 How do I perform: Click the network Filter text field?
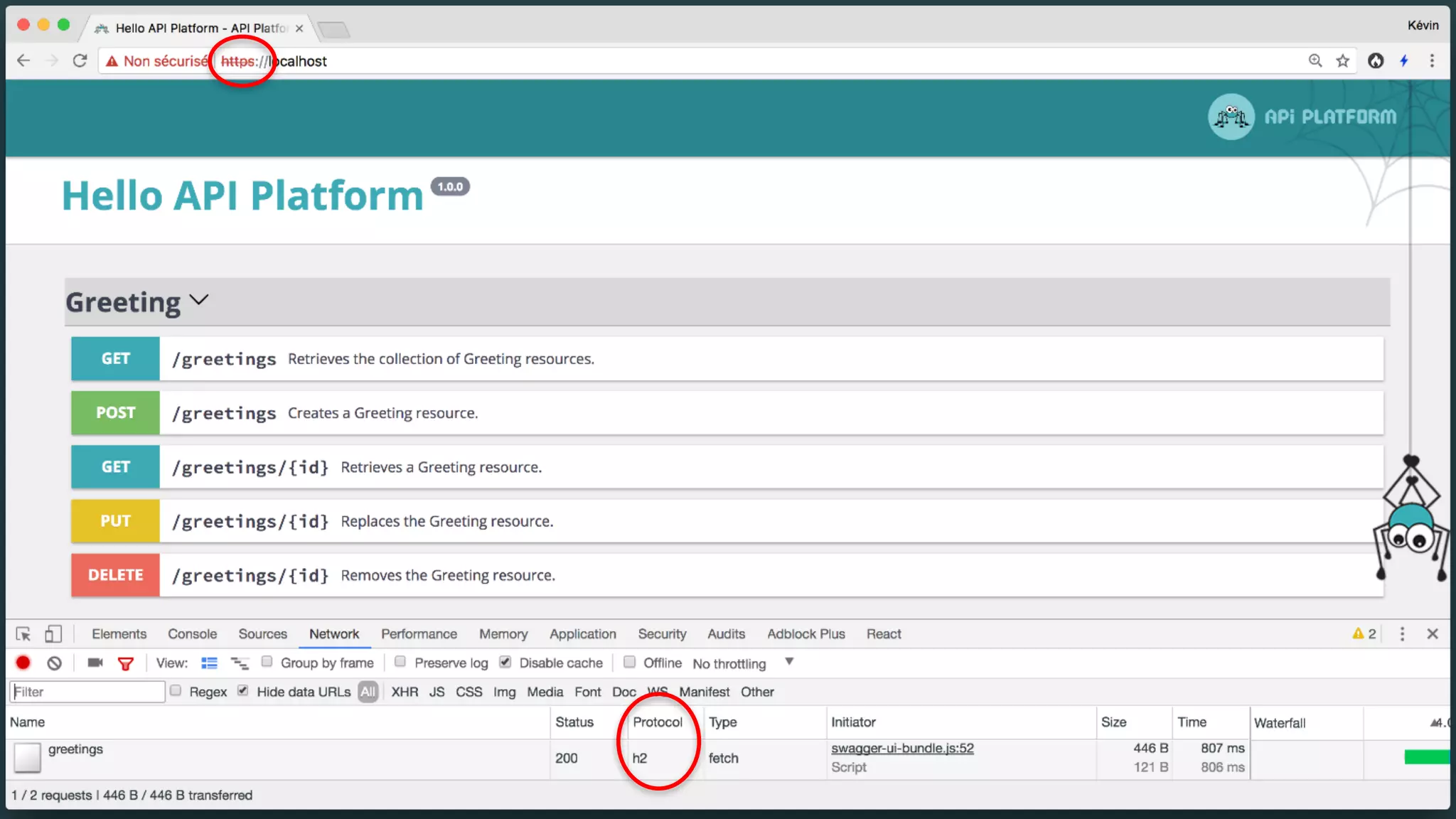(87, 692)
